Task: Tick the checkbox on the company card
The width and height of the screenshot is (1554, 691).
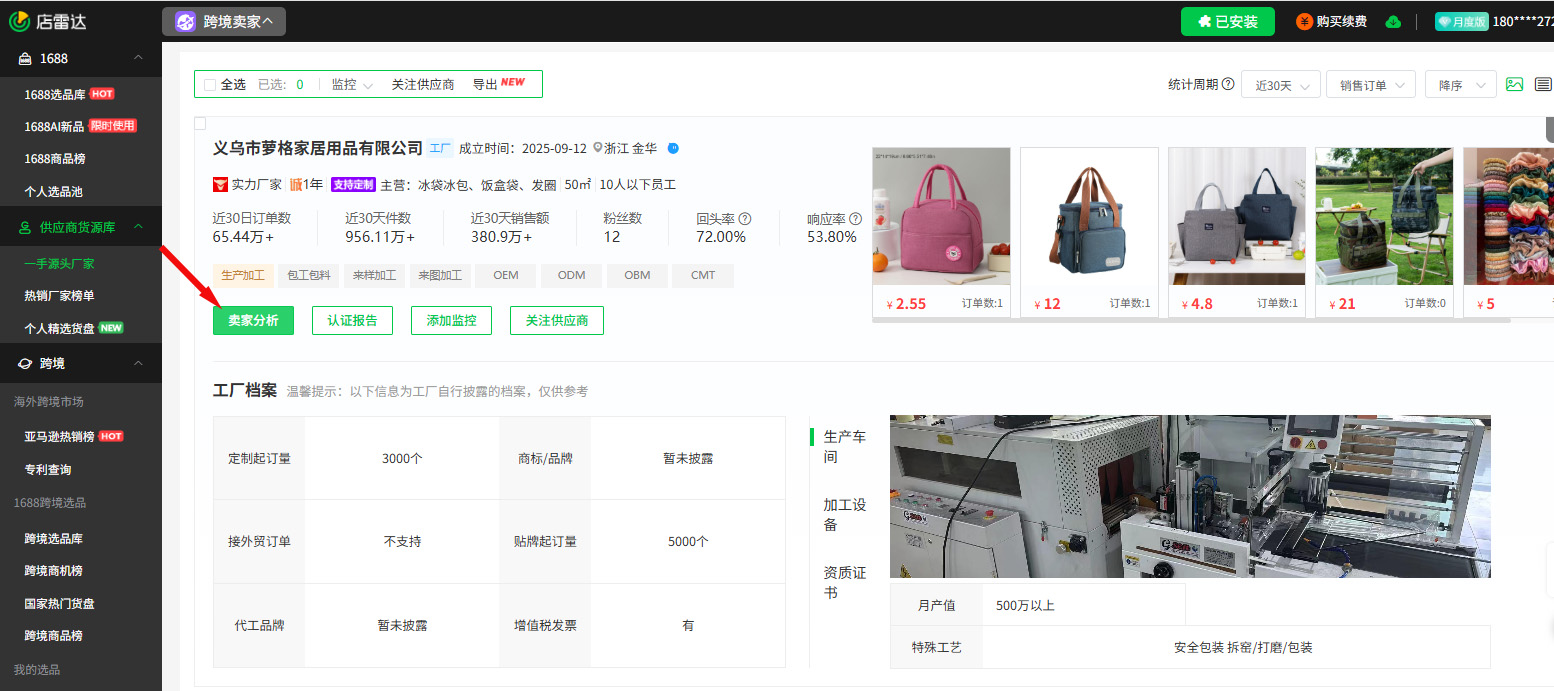Action: click(198, 122)
